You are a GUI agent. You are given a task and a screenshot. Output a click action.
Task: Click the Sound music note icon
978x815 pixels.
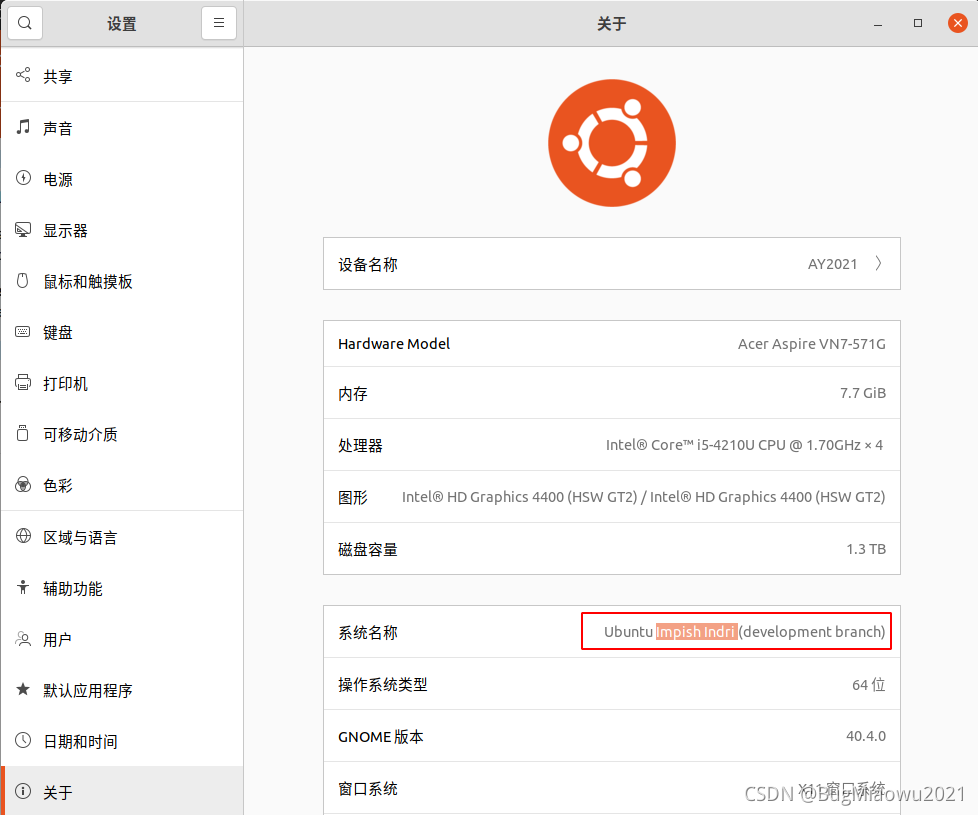click(x=23, y=127)
